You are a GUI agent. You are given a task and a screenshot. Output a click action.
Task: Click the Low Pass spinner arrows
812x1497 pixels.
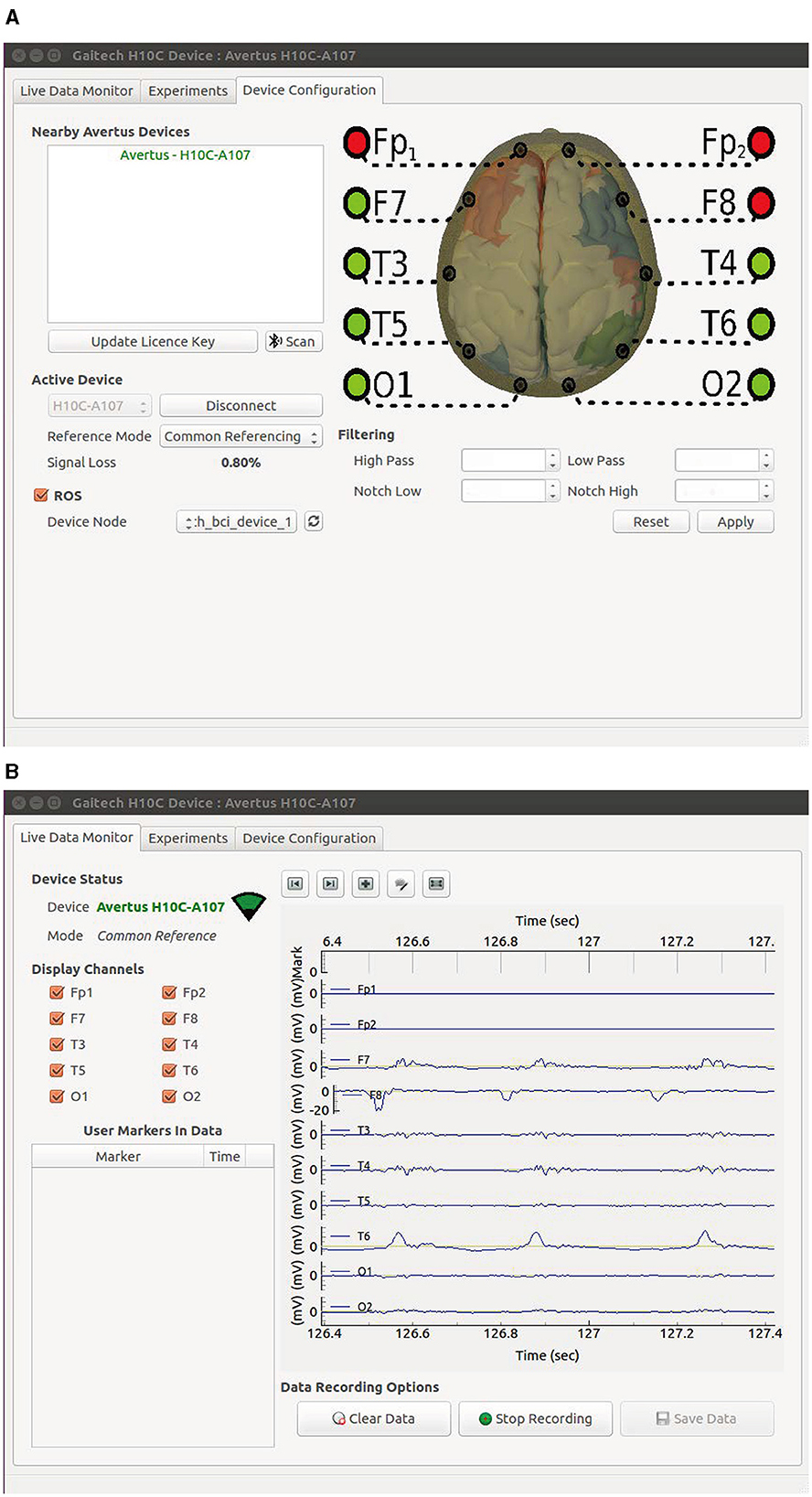pyautogui.click(x=766, y=460)
